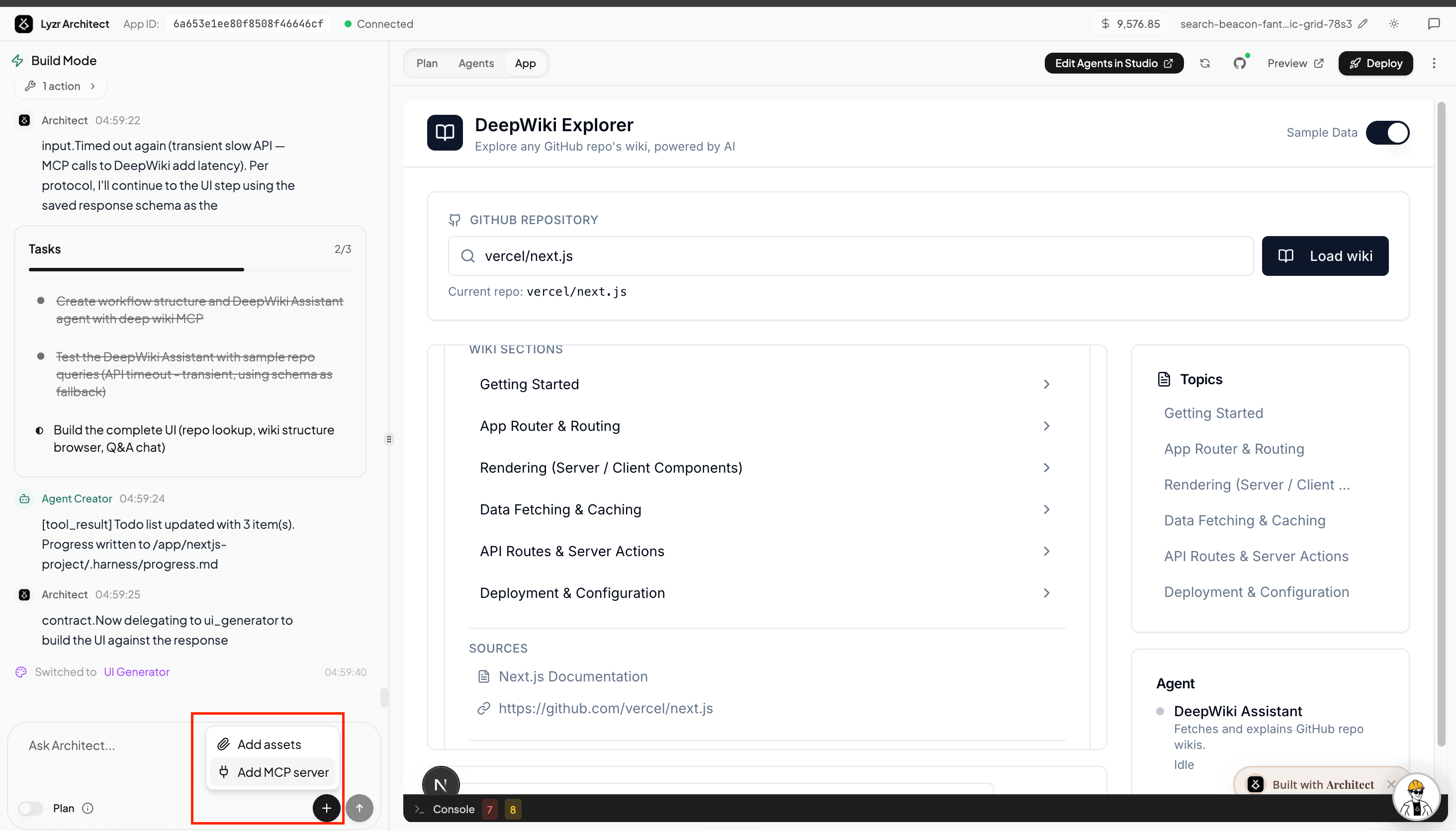Image resolution: width=1456 pixels, height=831 pixels.
Task: Click the panel resize grip handle
Action: click(x=389, y=439)
